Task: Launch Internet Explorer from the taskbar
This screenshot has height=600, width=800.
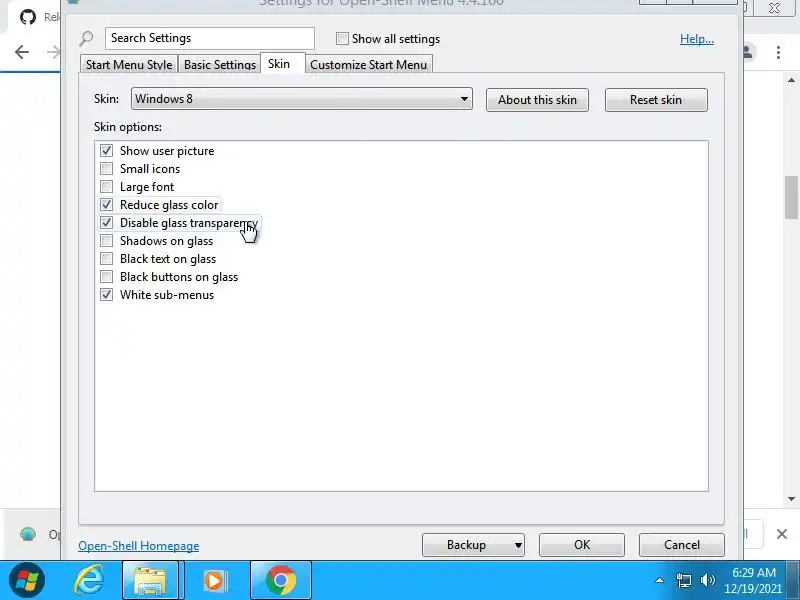Action: tap(89, 580)
